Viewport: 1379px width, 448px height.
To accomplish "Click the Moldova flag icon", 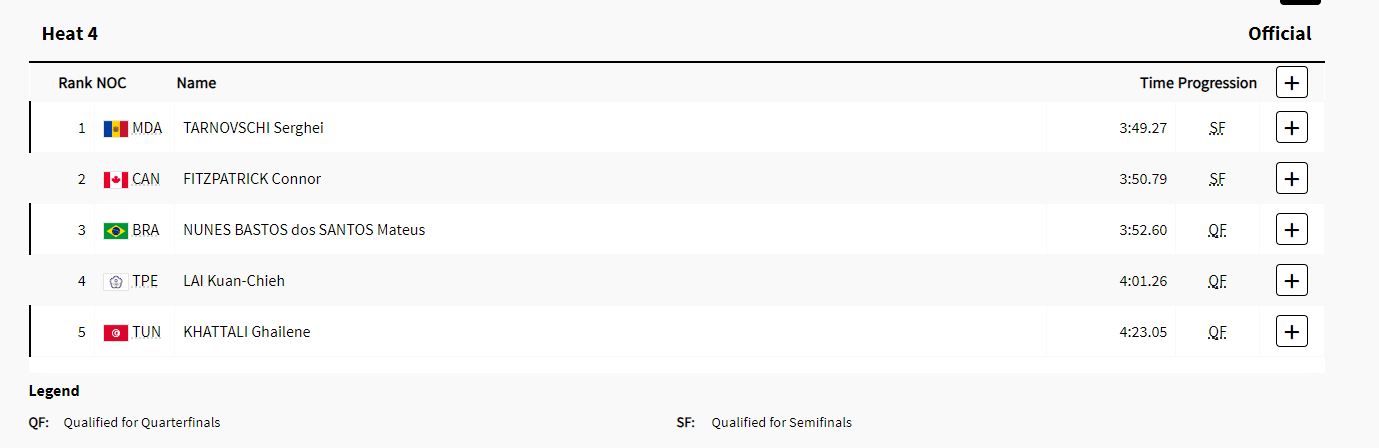I will 116,129.
